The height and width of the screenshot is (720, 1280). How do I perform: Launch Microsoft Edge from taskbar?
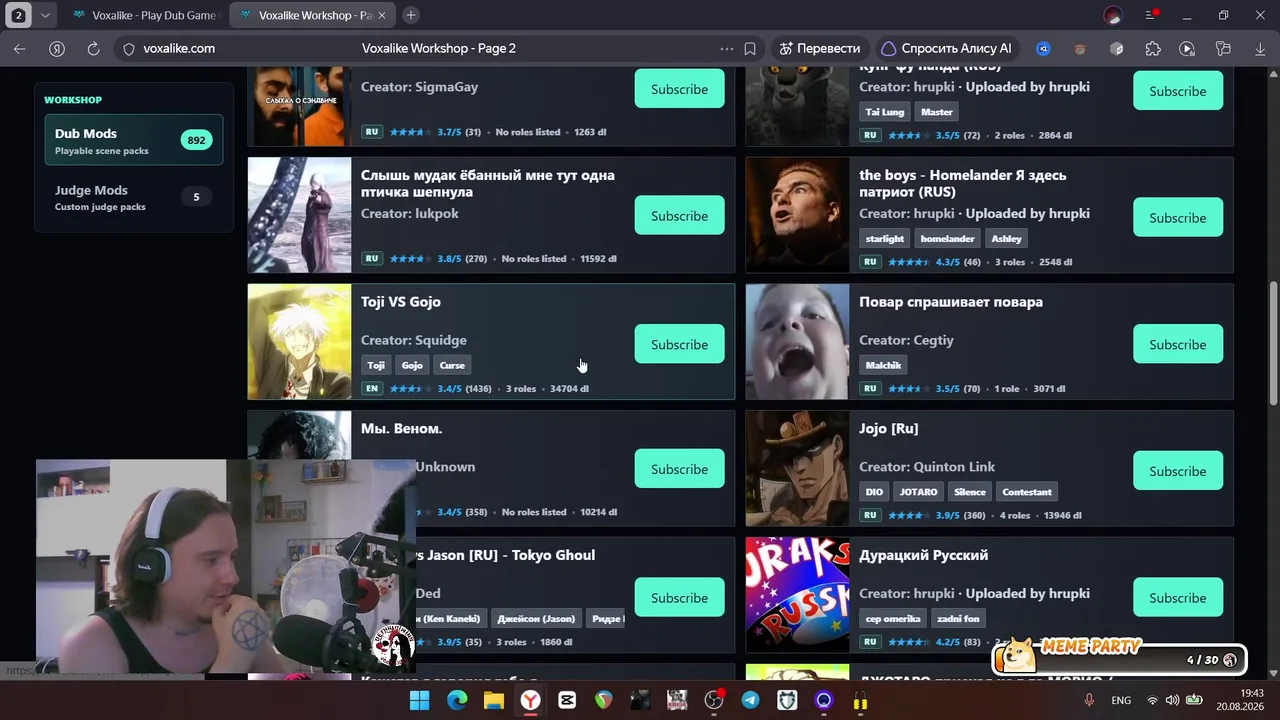pyautogui.click(x=457, y=700)
